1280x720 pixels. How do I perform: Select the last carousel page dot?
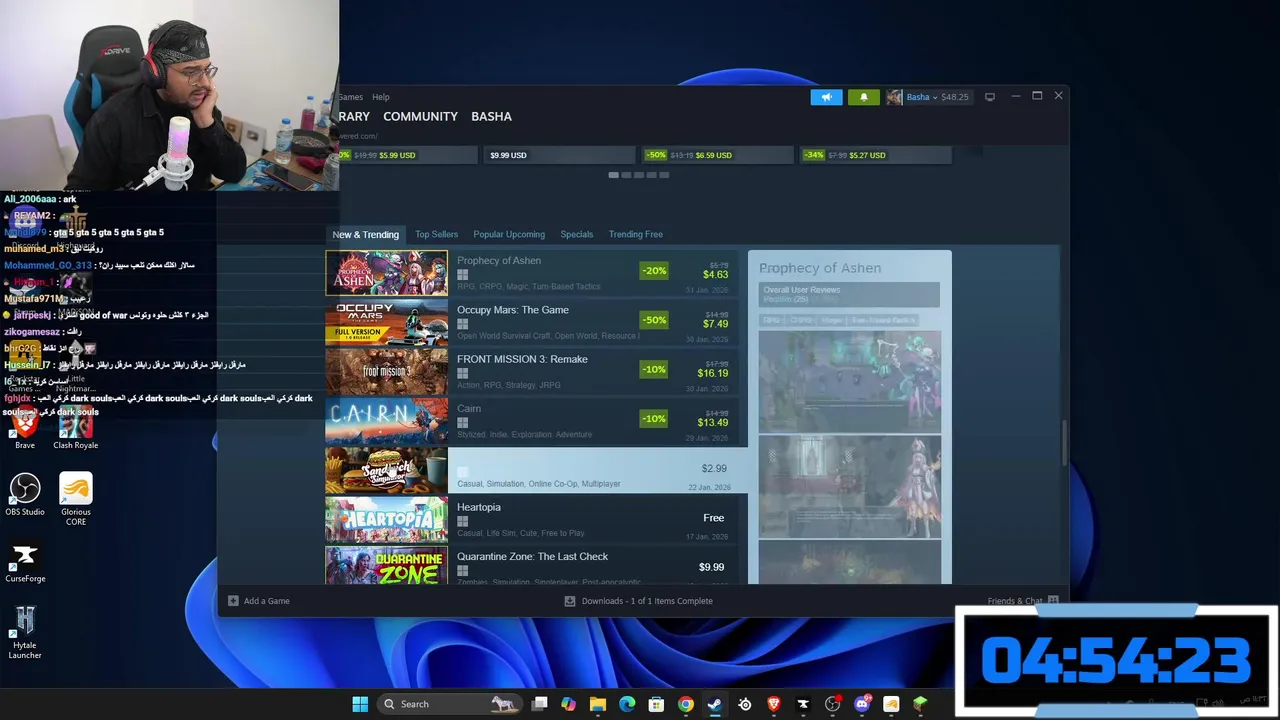(x=664, y=175)
